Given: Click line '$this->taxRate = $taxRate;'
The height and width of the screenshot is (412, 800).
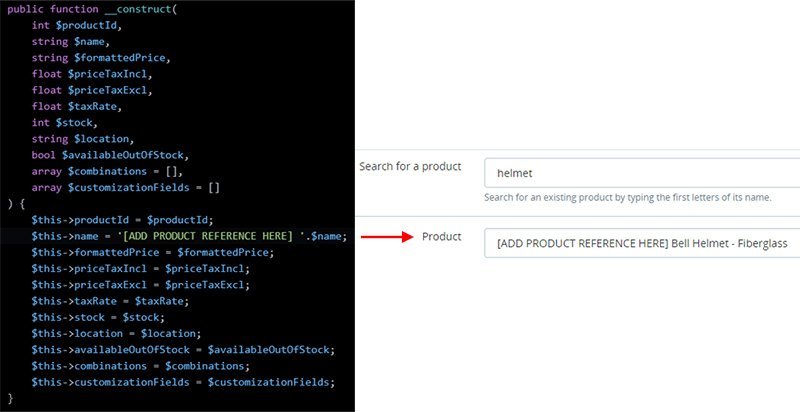Looking at the screenshot, I should click(110, 301).
